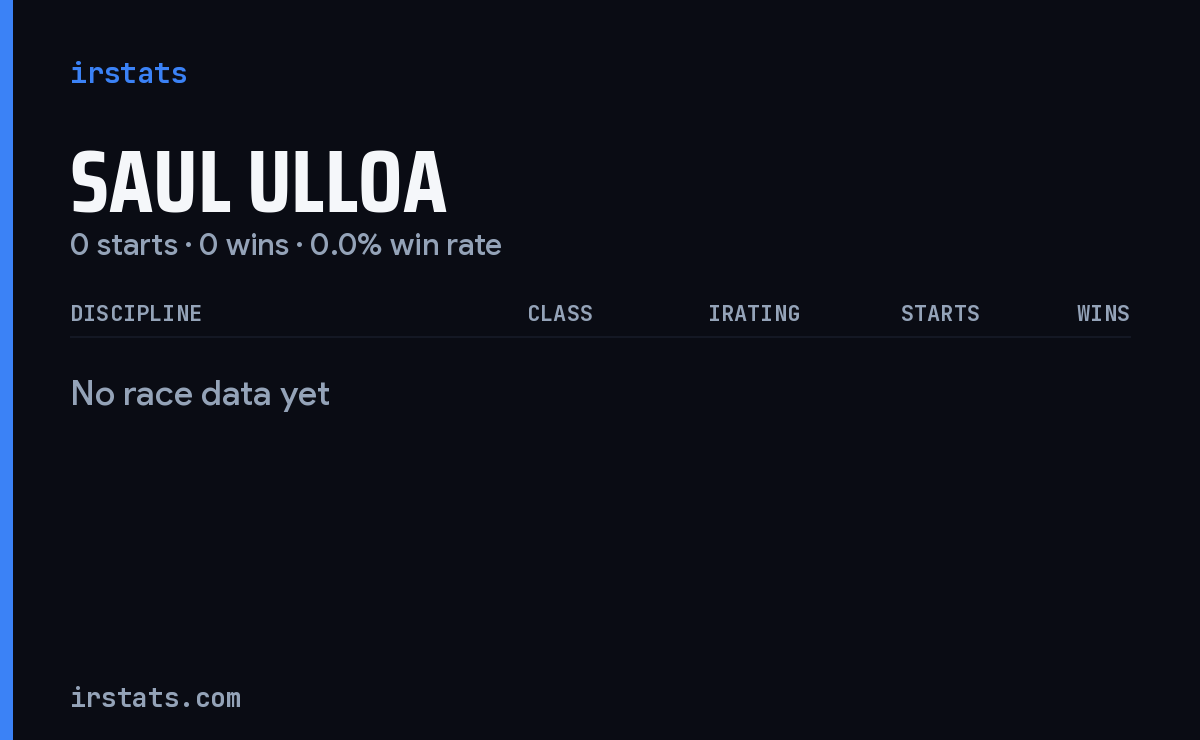The height and width of the screenshot is (740, 1200).
Task: Sort by the DISCIPLINE column header
Action: click(x=136, y=313)
